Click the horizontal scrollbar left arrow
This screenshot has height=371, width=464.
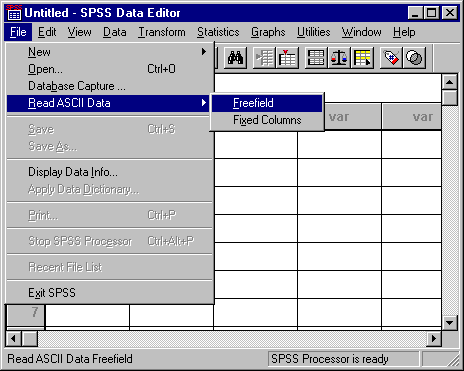[13, 339]
